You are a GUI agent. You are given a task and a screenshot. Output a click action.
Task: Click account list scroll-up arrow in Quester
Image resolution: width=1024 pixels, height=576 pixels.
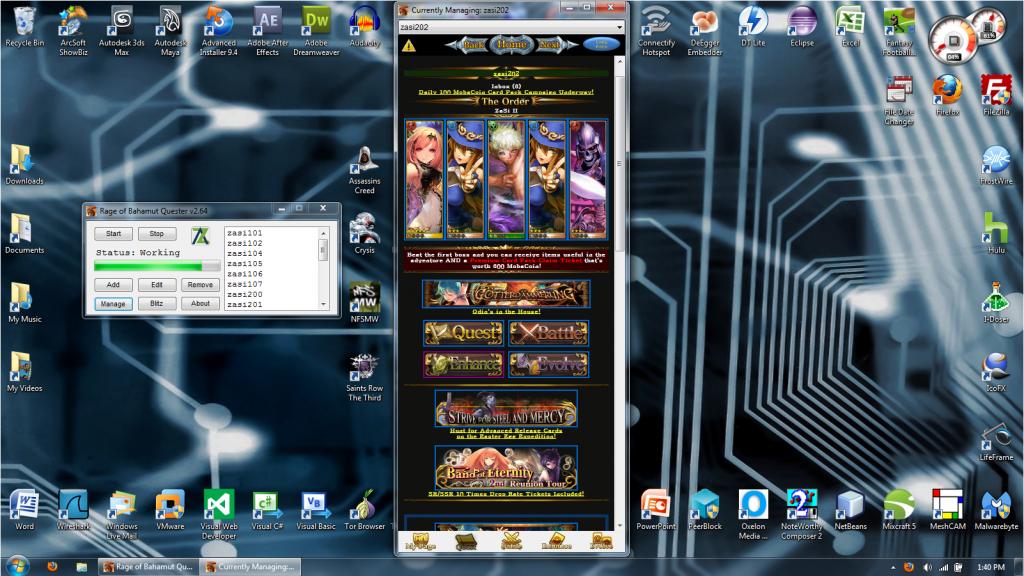(x=323, y=232)
